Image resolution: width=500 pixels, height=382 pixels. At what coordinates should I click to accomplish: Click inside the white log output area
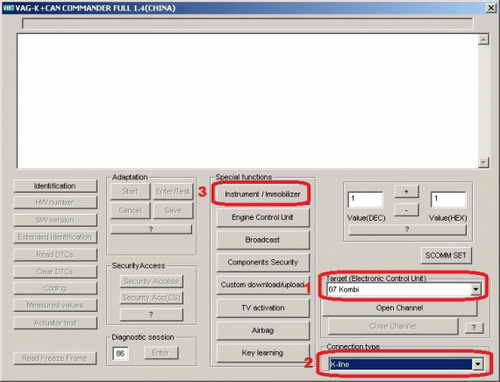[x=248, y=101]
